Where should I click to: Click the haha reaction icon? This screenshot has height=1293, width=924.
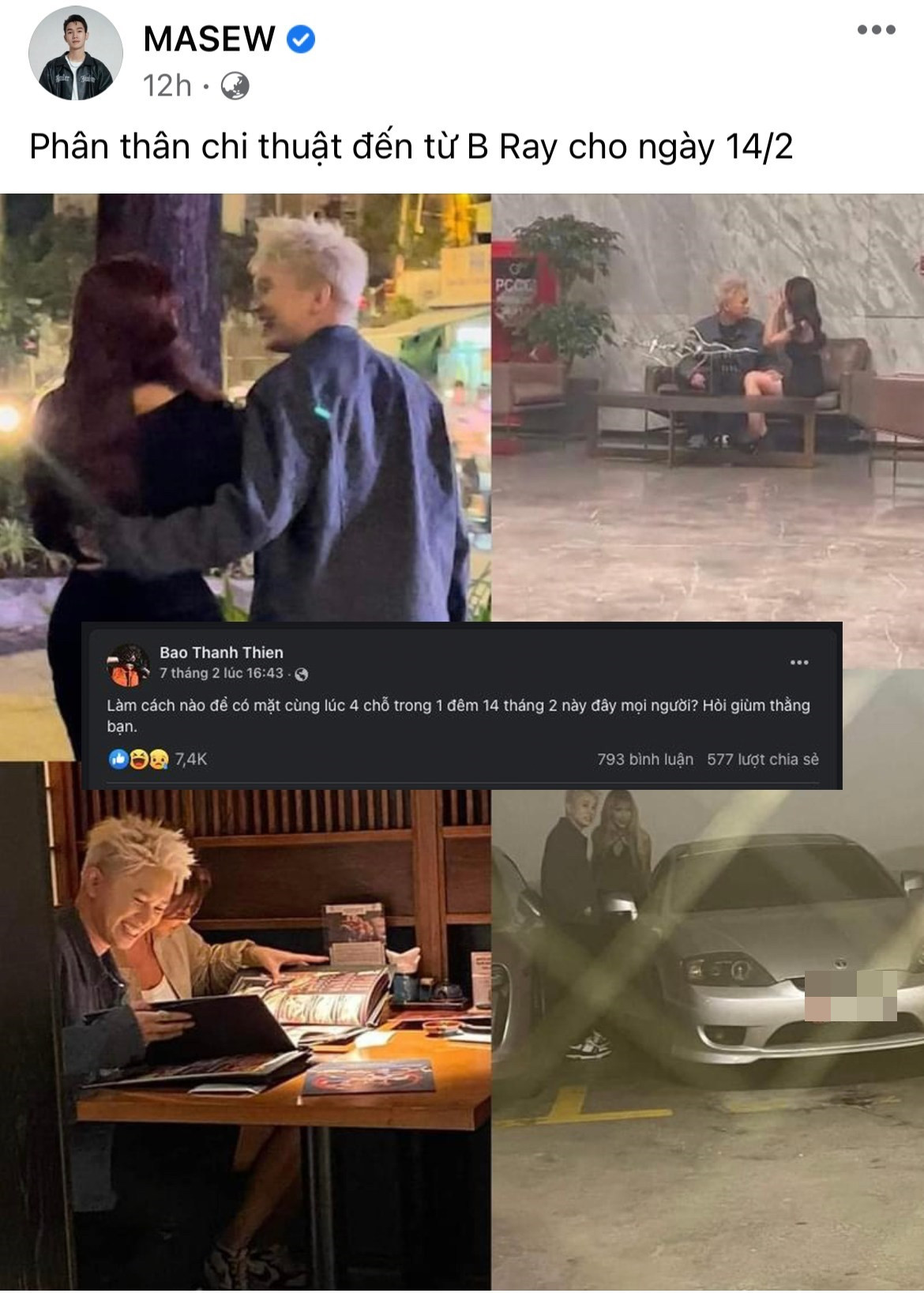(x=138, y=759)
